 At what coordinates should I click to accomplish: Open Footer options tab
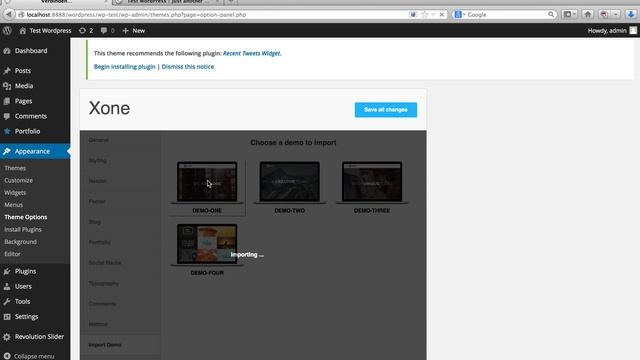[x=97, y=201]
